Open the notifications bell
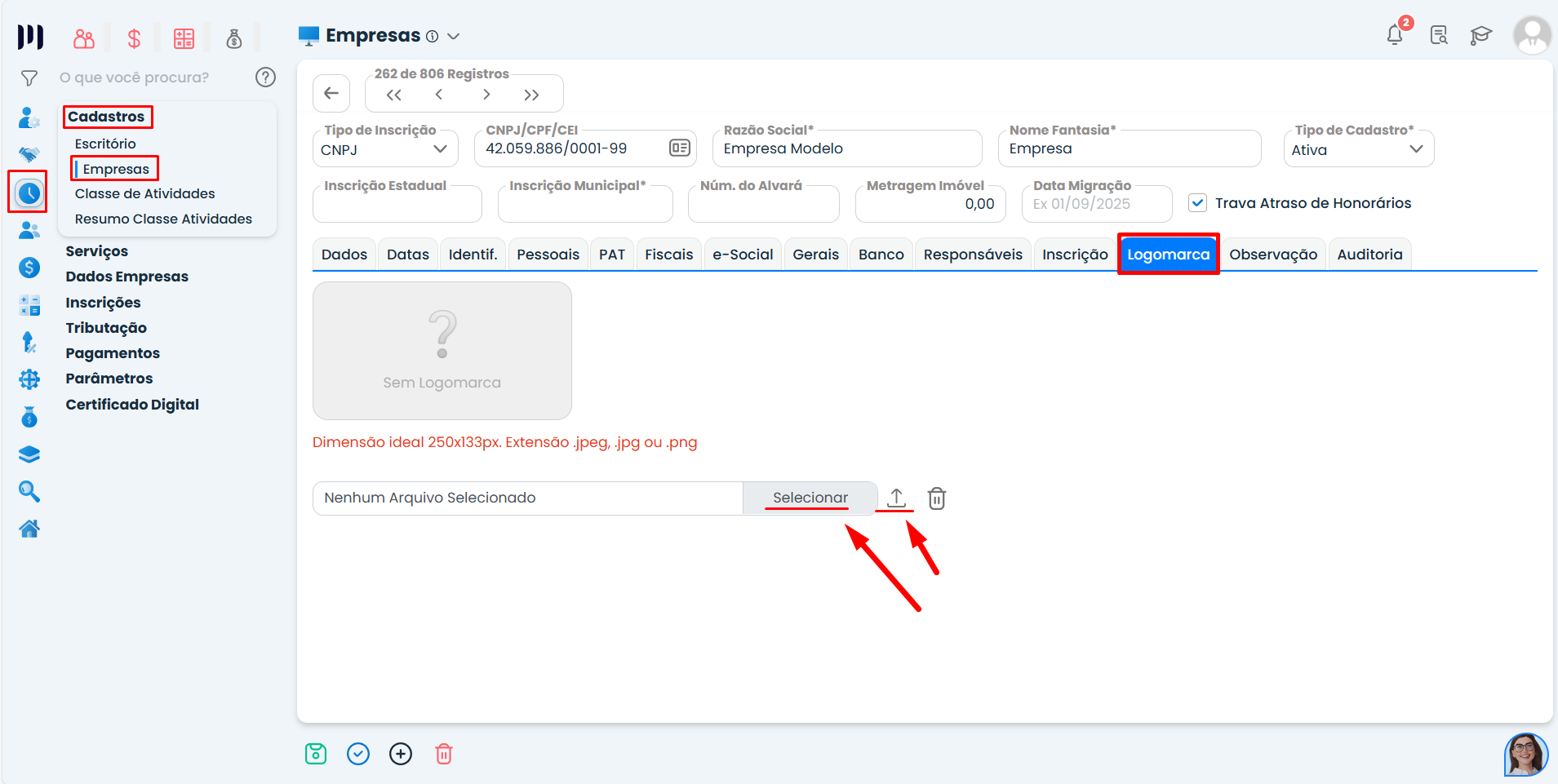 (1396, 35)
